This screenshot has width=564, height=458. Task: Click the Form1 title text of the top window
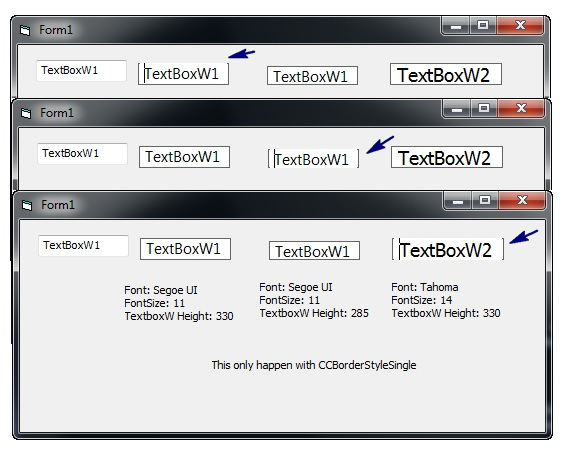pyautogui.click(x=56, y=30)
